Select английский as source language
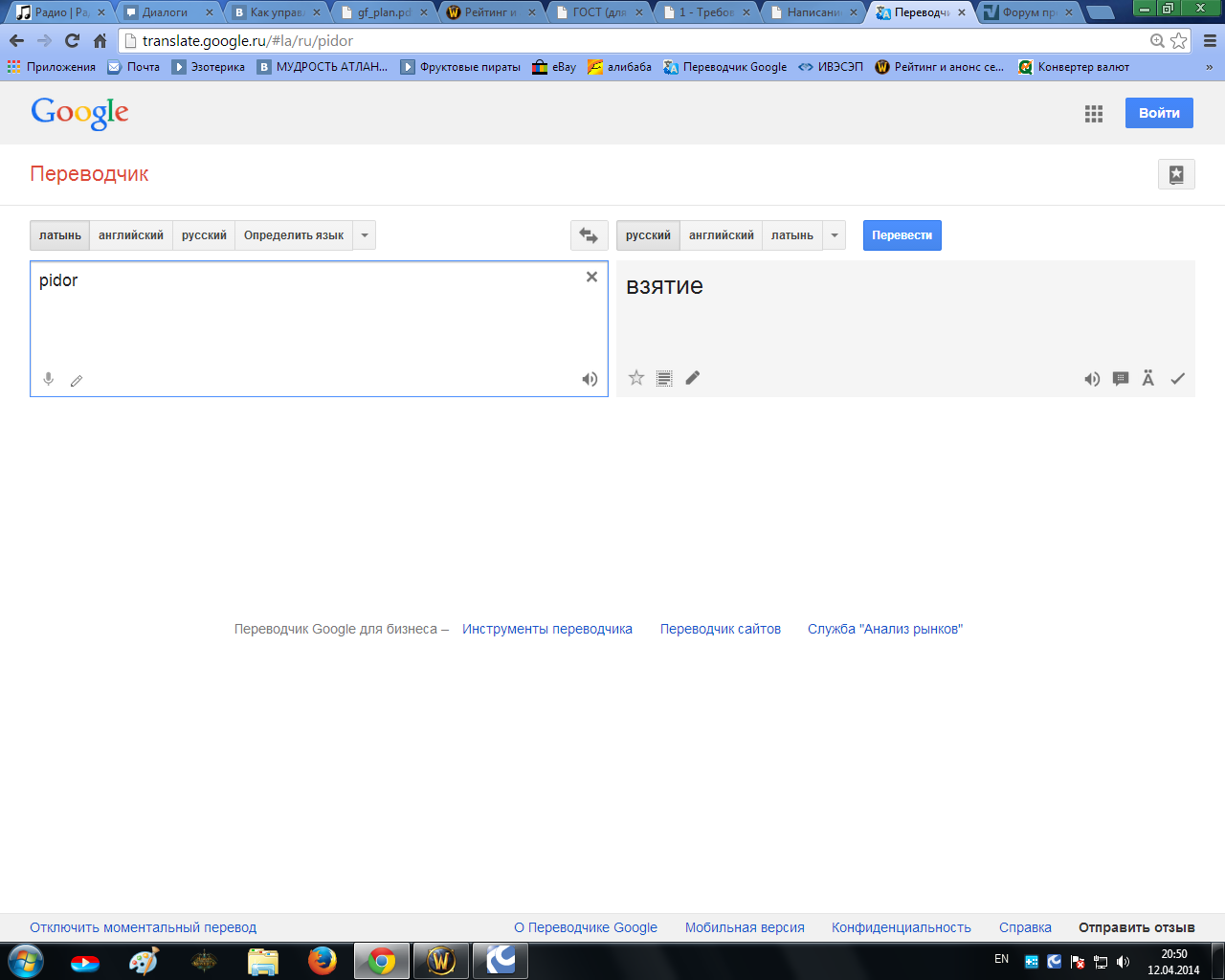Image resolution: width=1225 pixels, height=980 pixels. point(131,235)
